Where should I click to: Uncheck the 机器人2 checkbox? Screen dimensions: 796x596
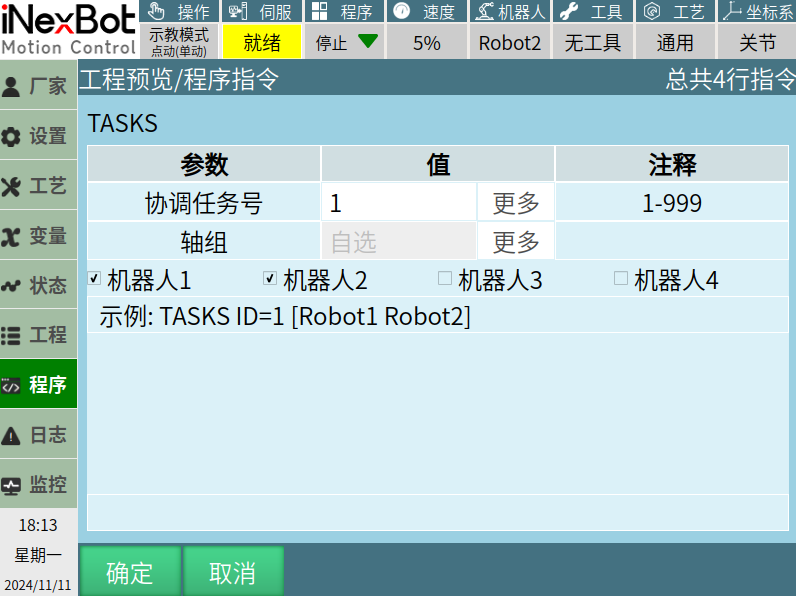coord(270,279)
